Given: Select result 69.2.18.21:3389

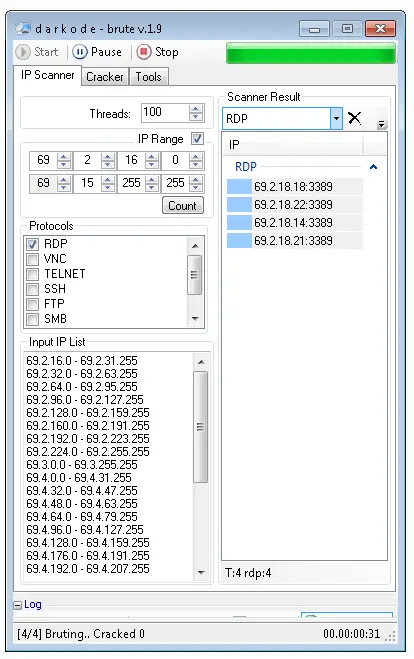Looking at the screenshot, I should pyautogui.click(x=293, y=241).
